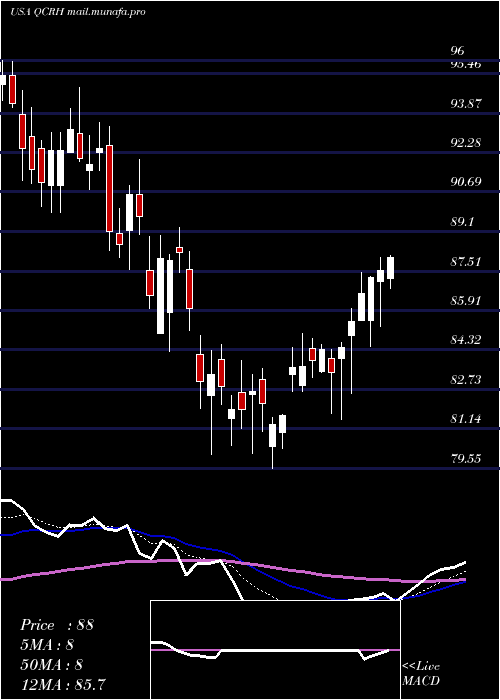Click inside the Live MACD inset chart

[275, 650]
